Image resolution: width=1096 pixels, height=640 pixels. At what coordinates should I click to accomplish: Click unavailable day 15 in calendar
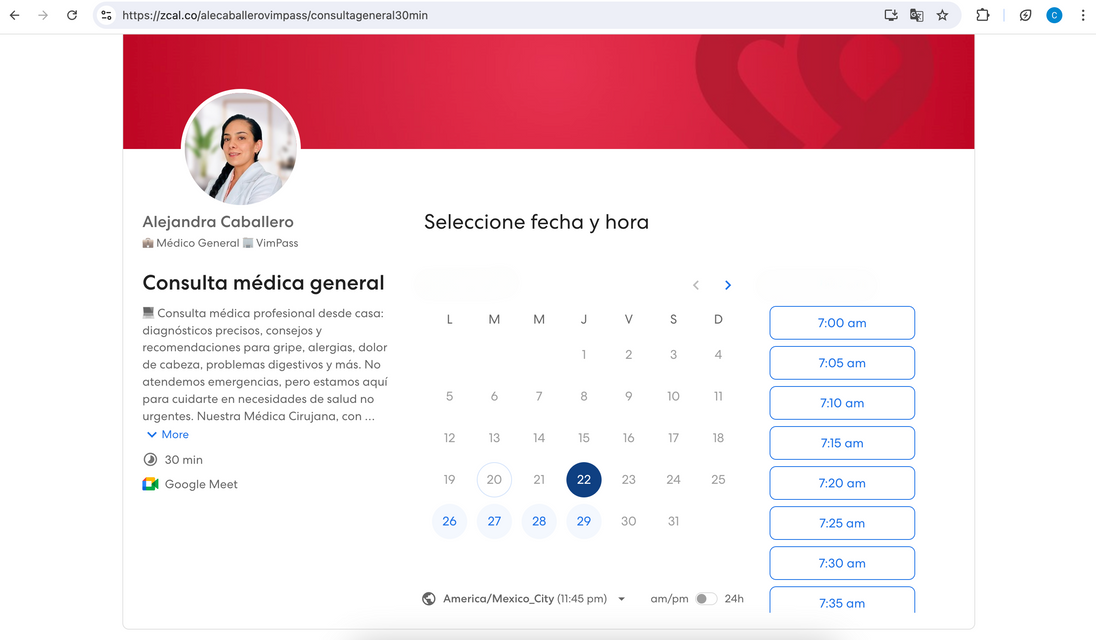[584, 438]
